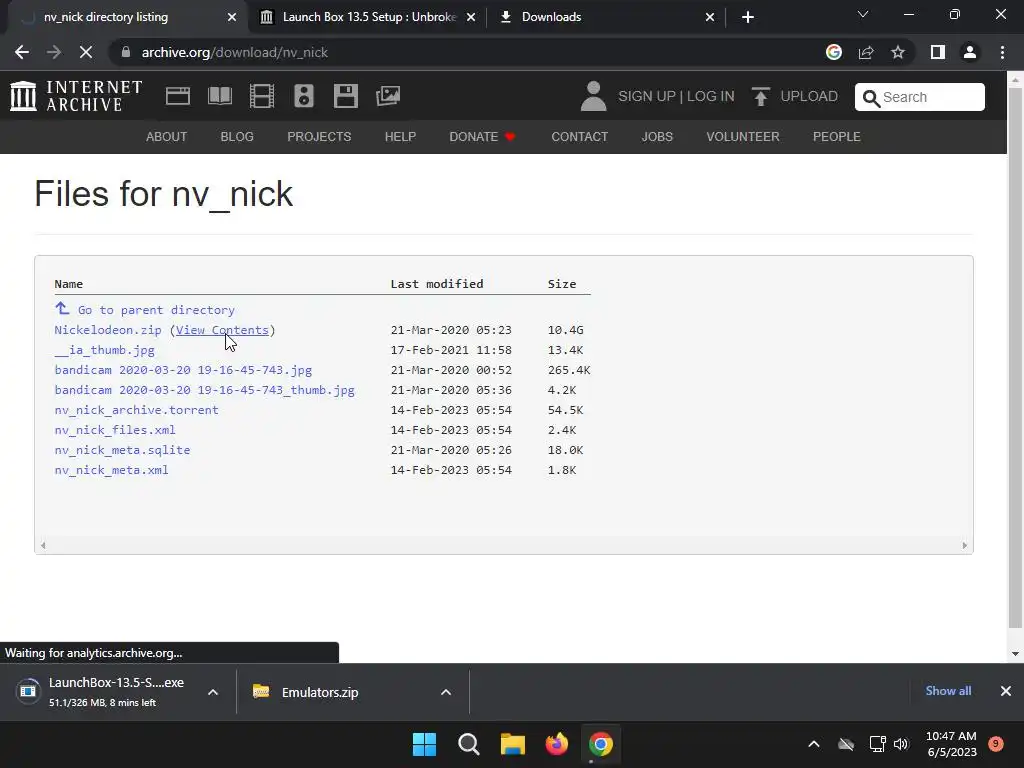Open nv_nick_meta.xml link
Viewport: 1024px width, 768px height.
click(x=112, y=470)
